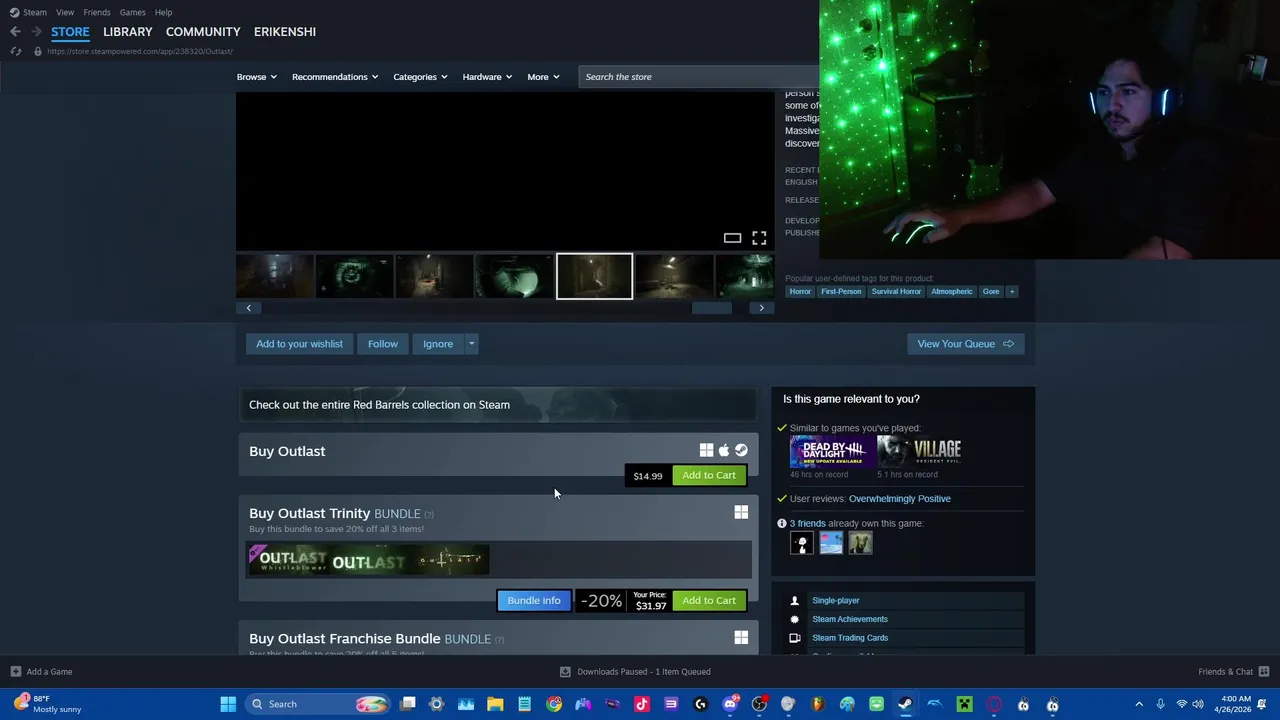The width and height of the screenshot is (1280, 720).
Task: Click the SteamOS platform icon for Outlast
Action: tap(741, 451)
